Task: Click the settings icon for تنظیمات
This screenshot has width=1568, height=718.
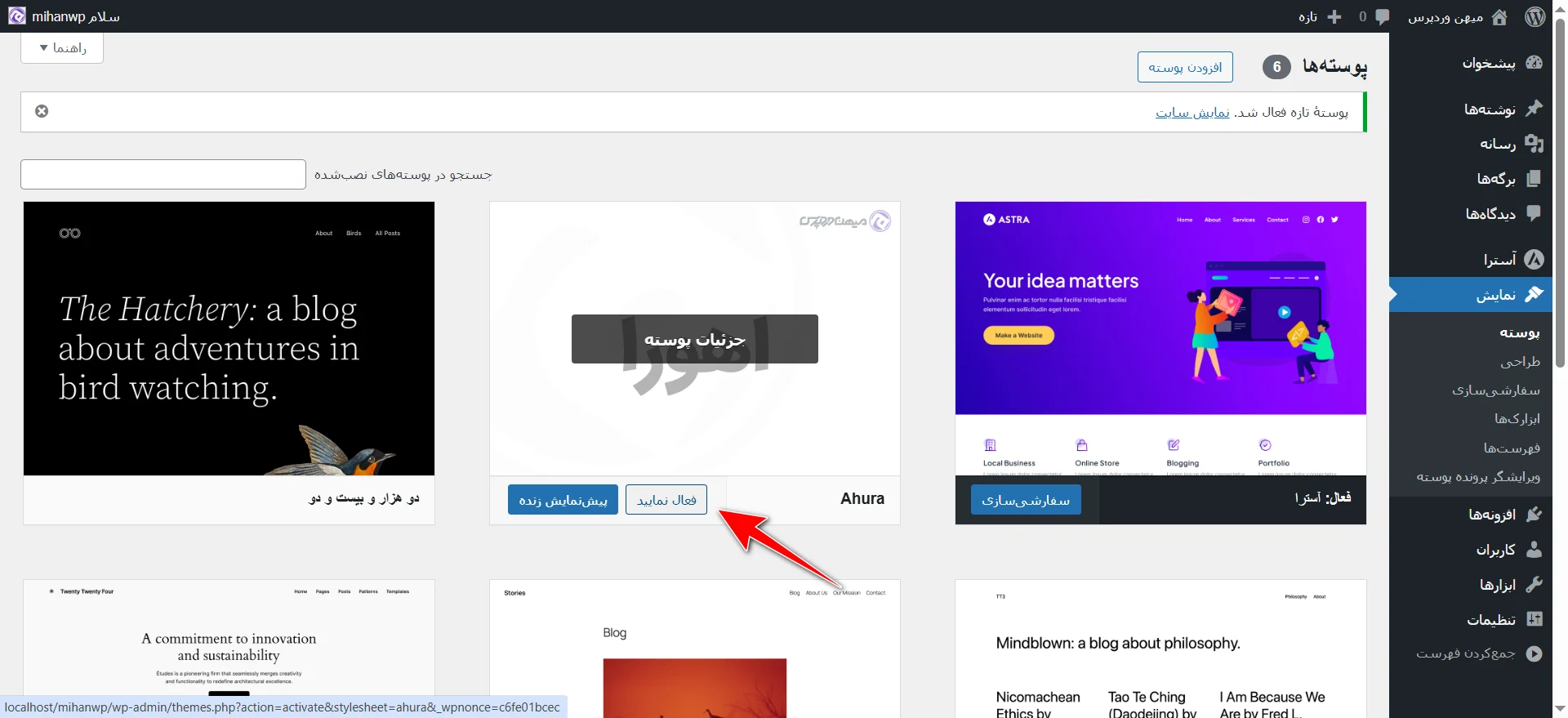Action: pyautogui.click(x=1534, y=619)
